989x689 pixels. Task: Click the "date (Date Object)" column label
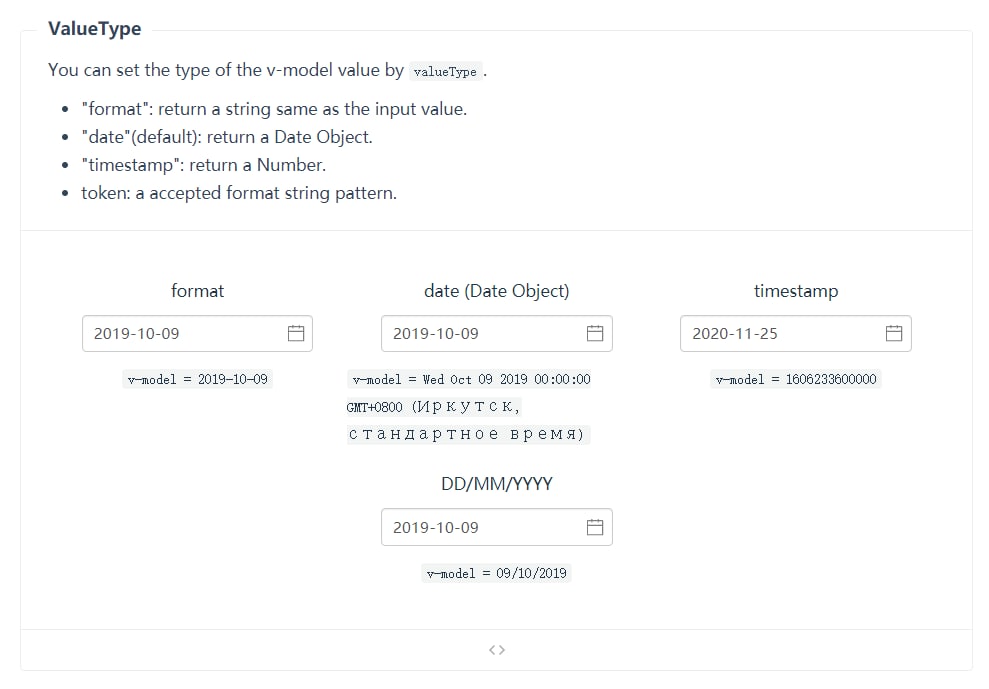[x=497, y=291]
